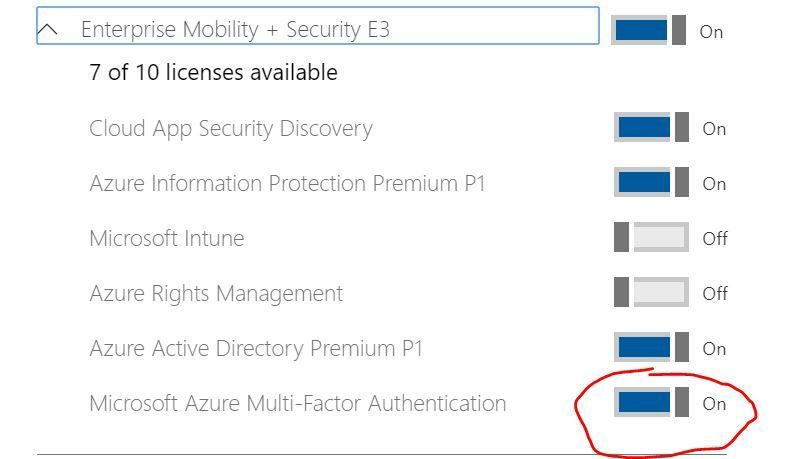The width and height of the screenshot is (806, 459).
Task: Select the Microsoft Intune service label
Action: pos(166,239)
